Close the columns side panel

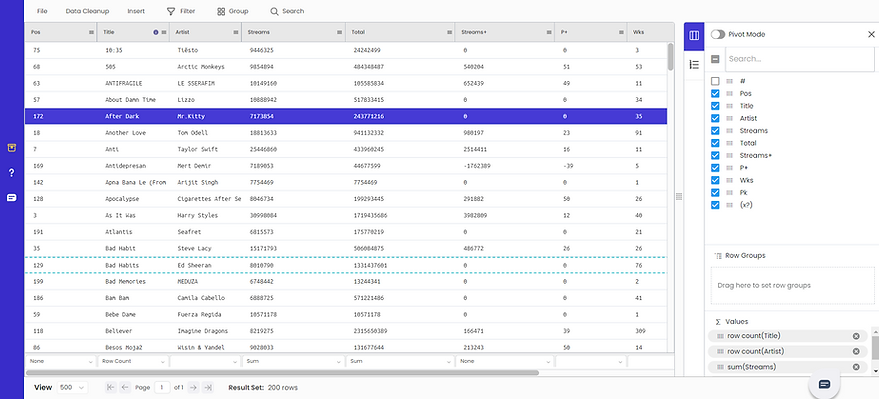click(x=871, y=34)
